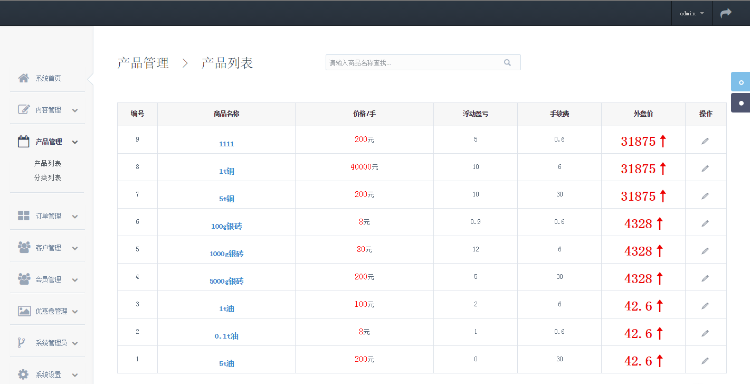Click the search magnifier icon

pos(507,63)
